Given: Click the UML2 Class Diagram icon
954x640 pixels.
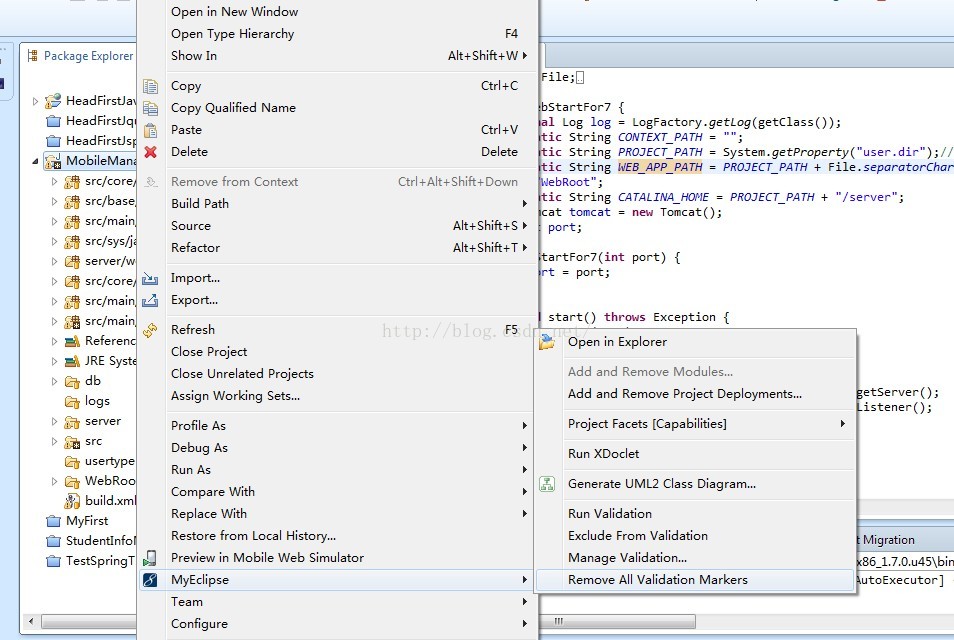Looking at the screenshot, I should coord(547,484).
